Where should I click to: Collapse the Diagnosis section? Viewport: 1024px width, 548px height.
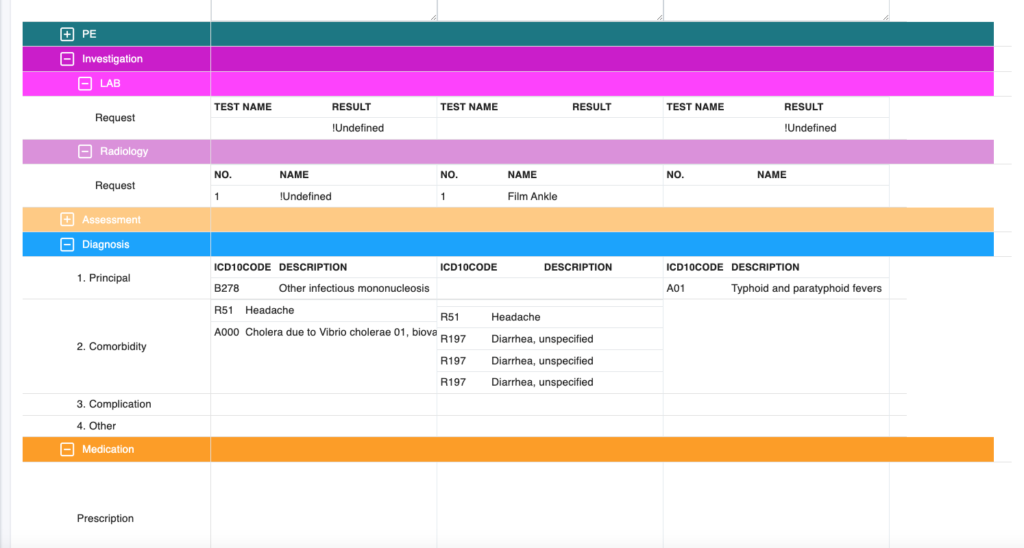pos(68,244)
